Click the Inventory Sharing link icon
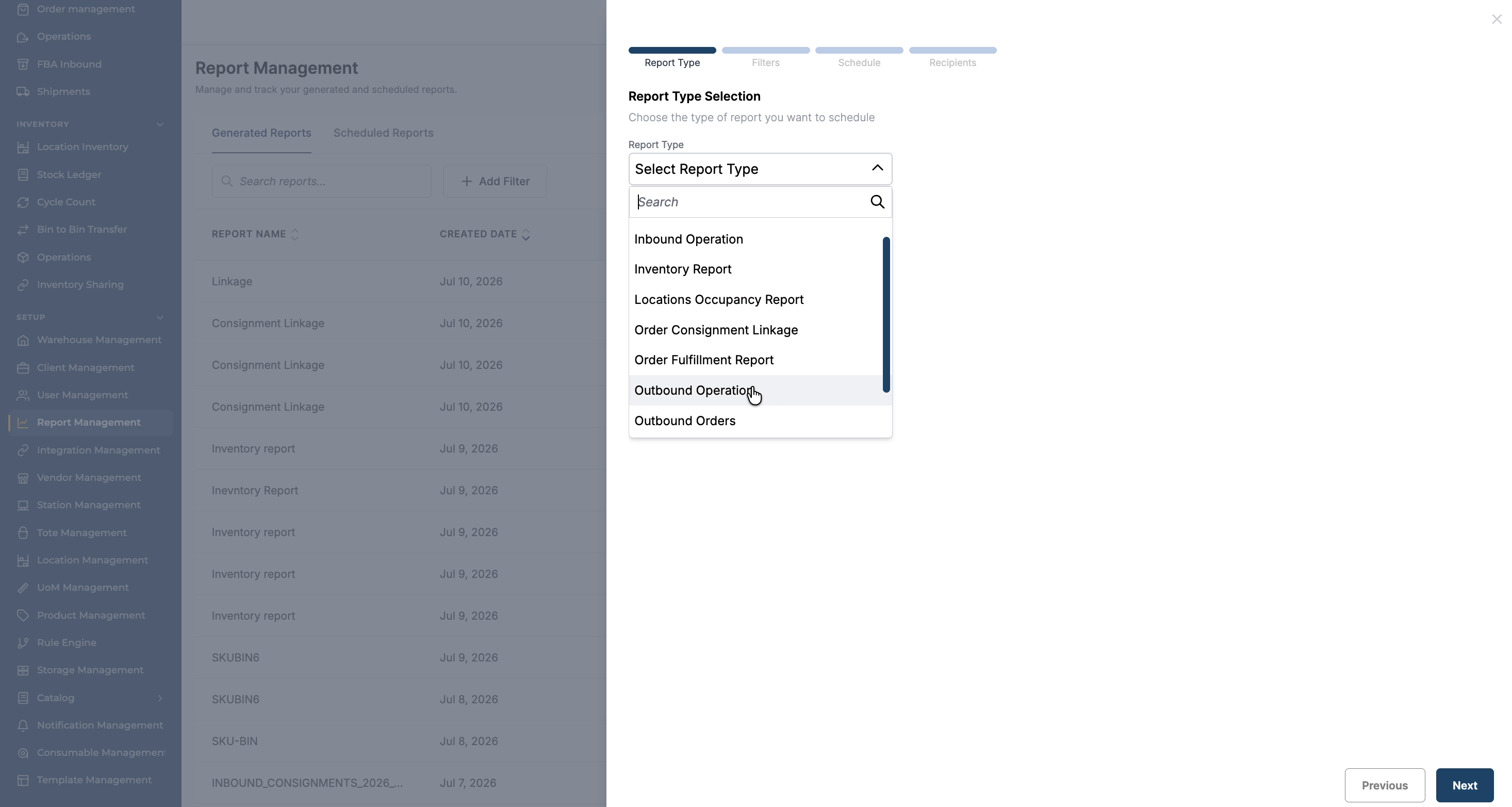 [x=23, y=285]
